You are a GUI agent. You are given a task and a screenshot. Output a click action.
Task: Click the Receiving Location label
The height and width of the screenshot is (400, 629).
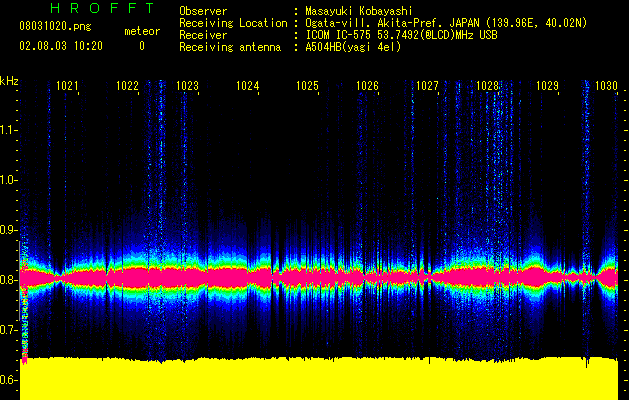[233, 23]
